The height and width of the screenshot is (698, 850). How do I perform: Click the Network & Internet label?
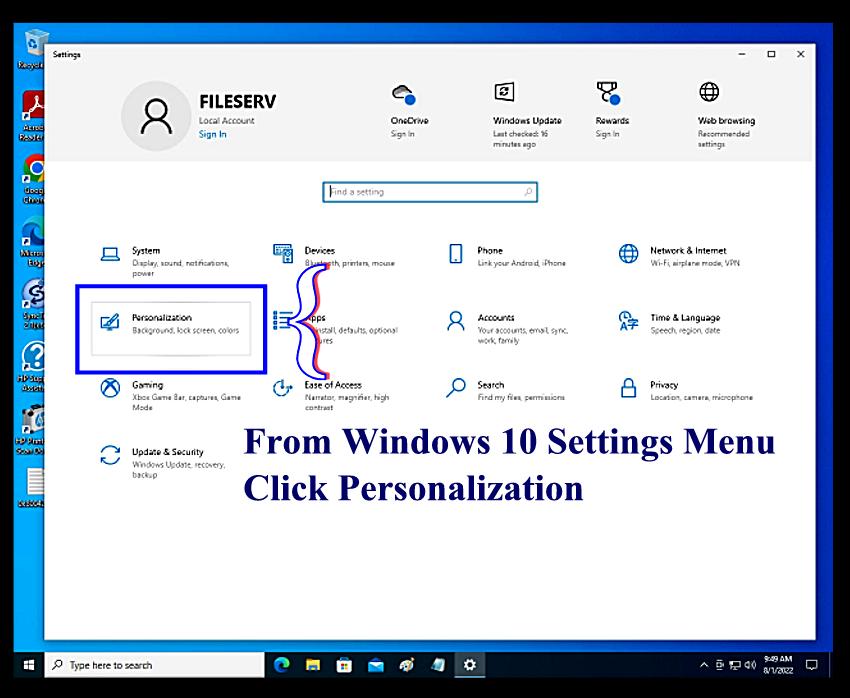(x=688, y=250)
